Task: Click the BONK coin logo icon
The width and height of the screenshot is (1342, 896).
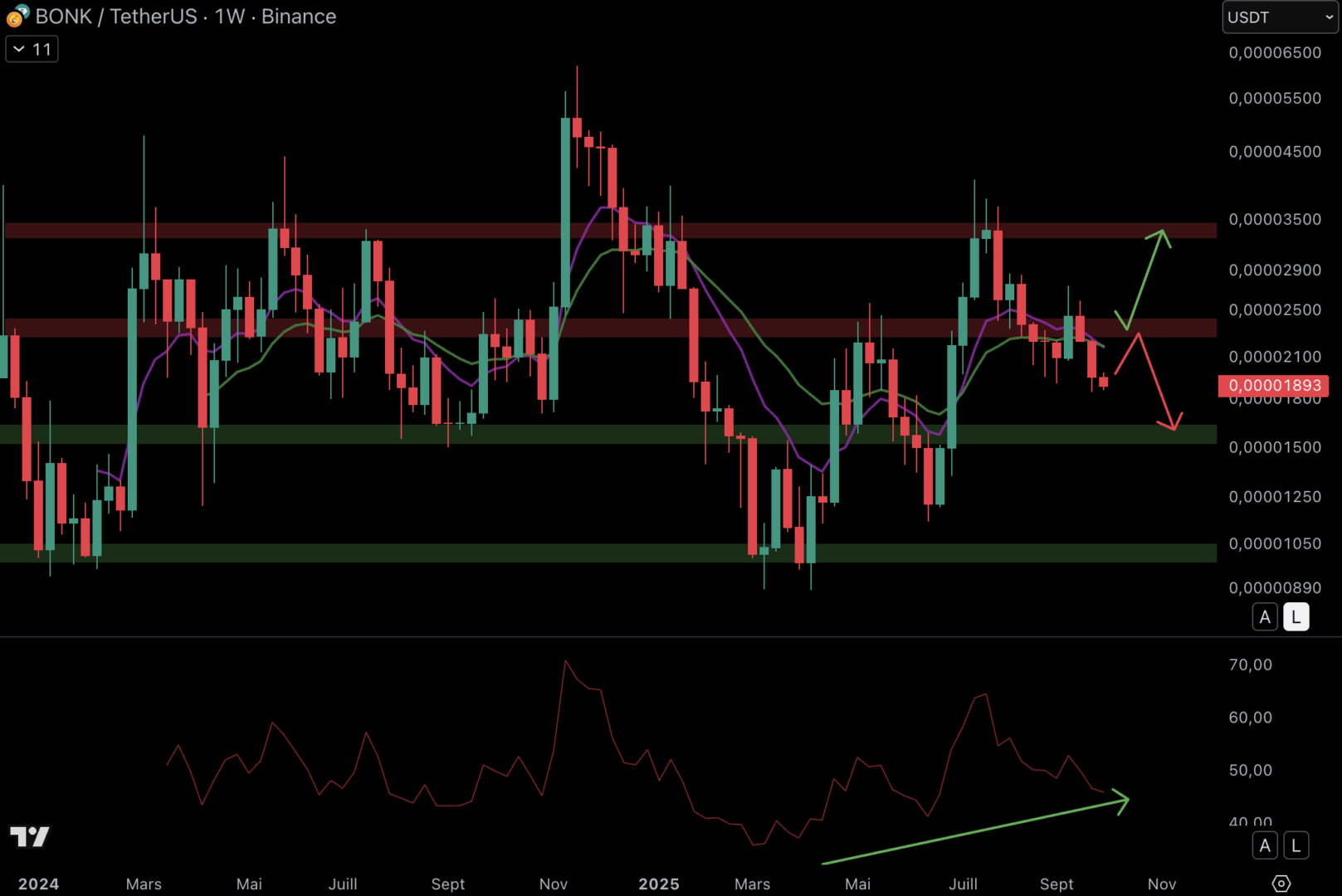Action: 17,16
